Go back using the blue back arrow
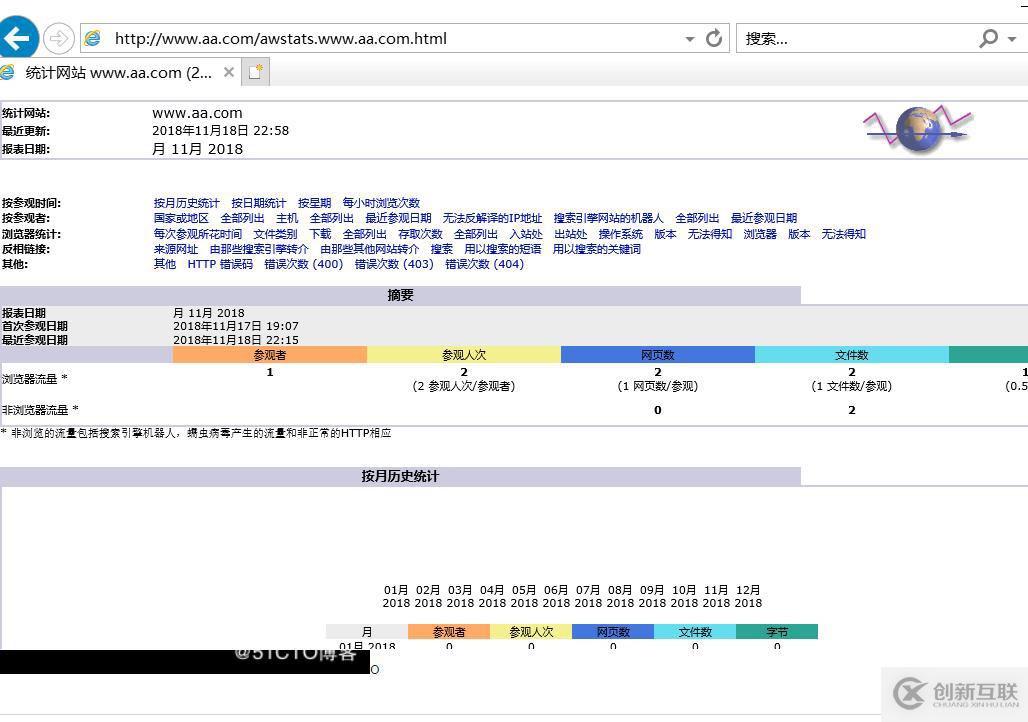Viewport: 1028px width, 722px height. [x=17, y=37]
